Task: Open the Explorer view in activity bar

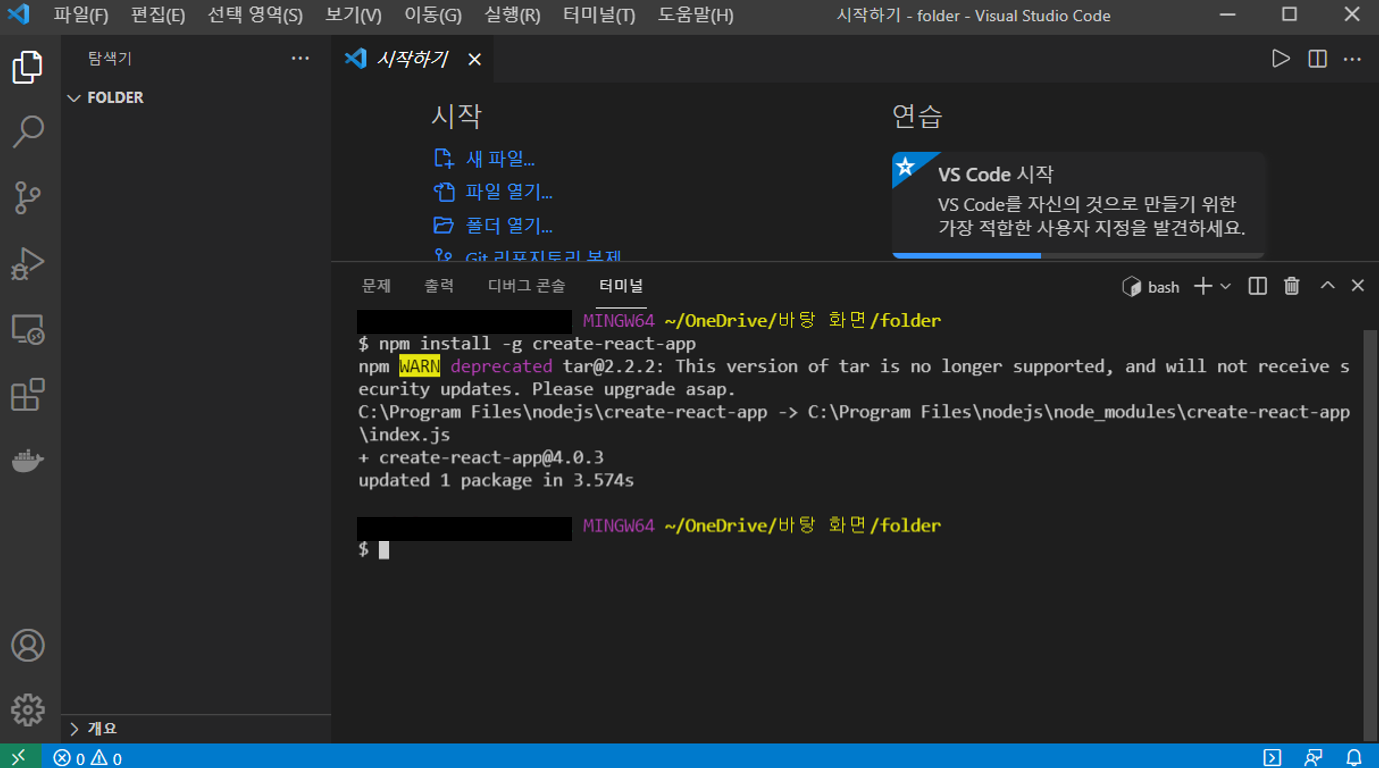Action: point(28,67)
